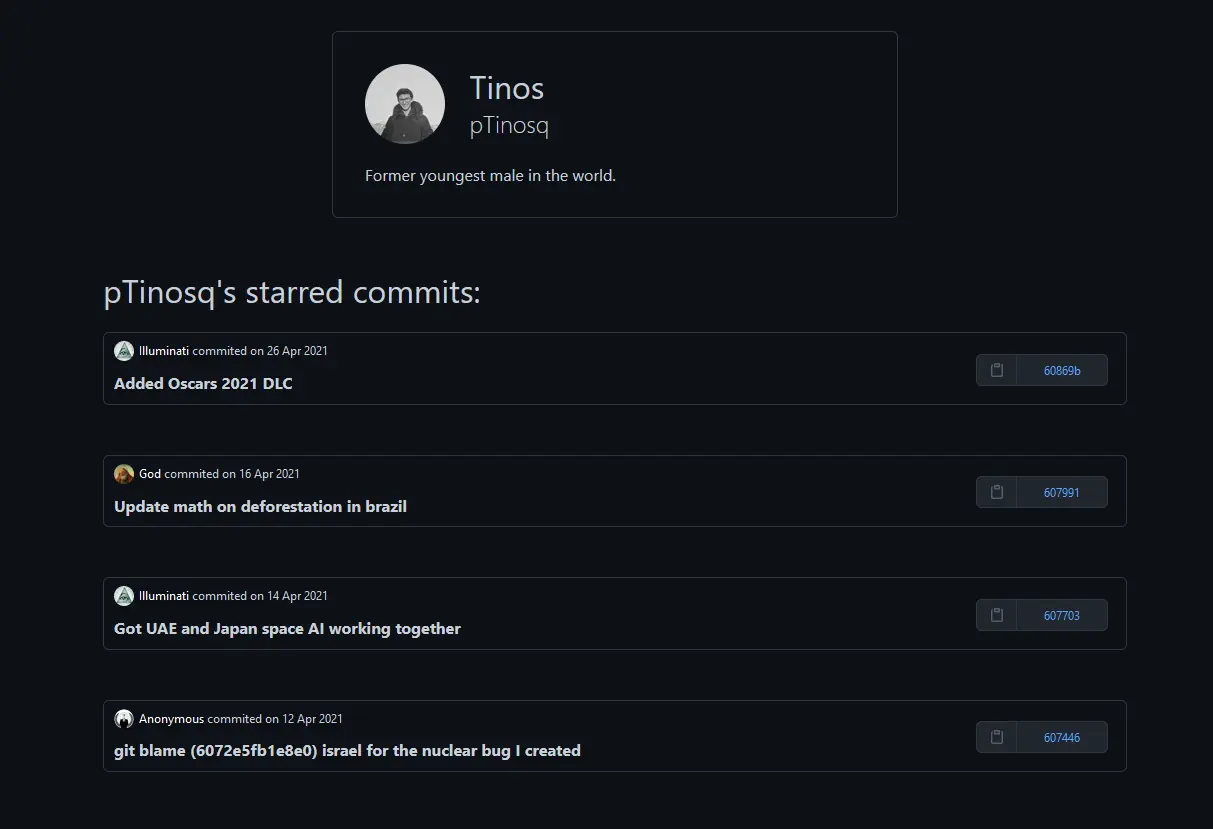This screenshot has height=829, width=1213.
Task: Click the 'Got UAE and Japan space AI' commit title
Action: 287,628
